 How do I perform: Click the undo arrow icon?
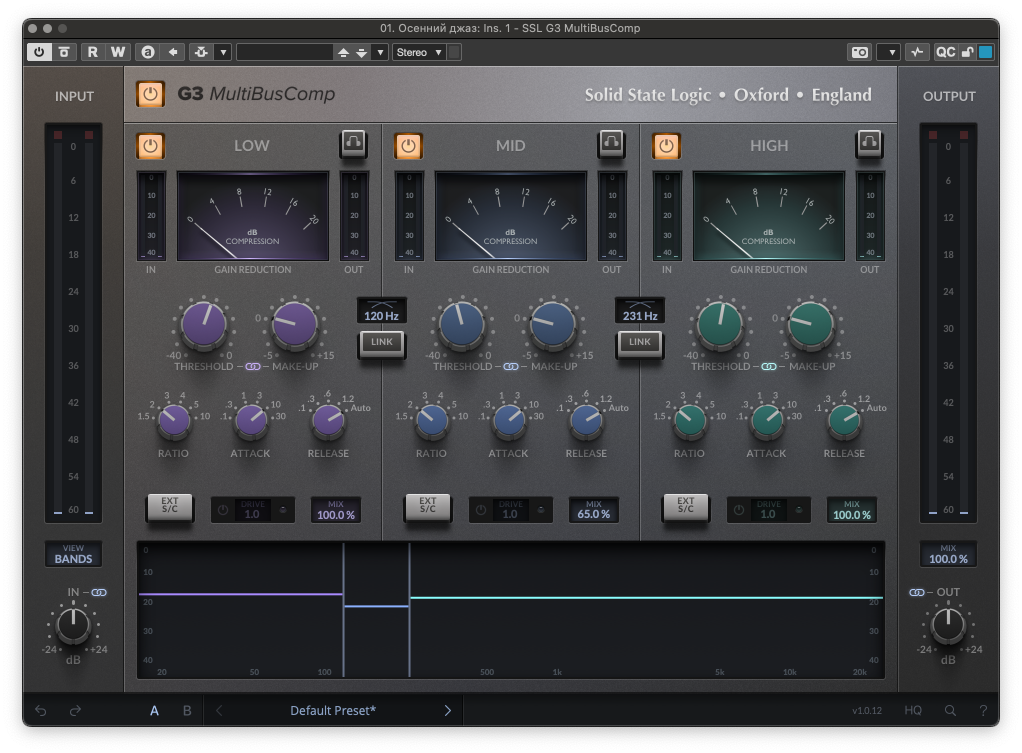[x=40, y=711]
